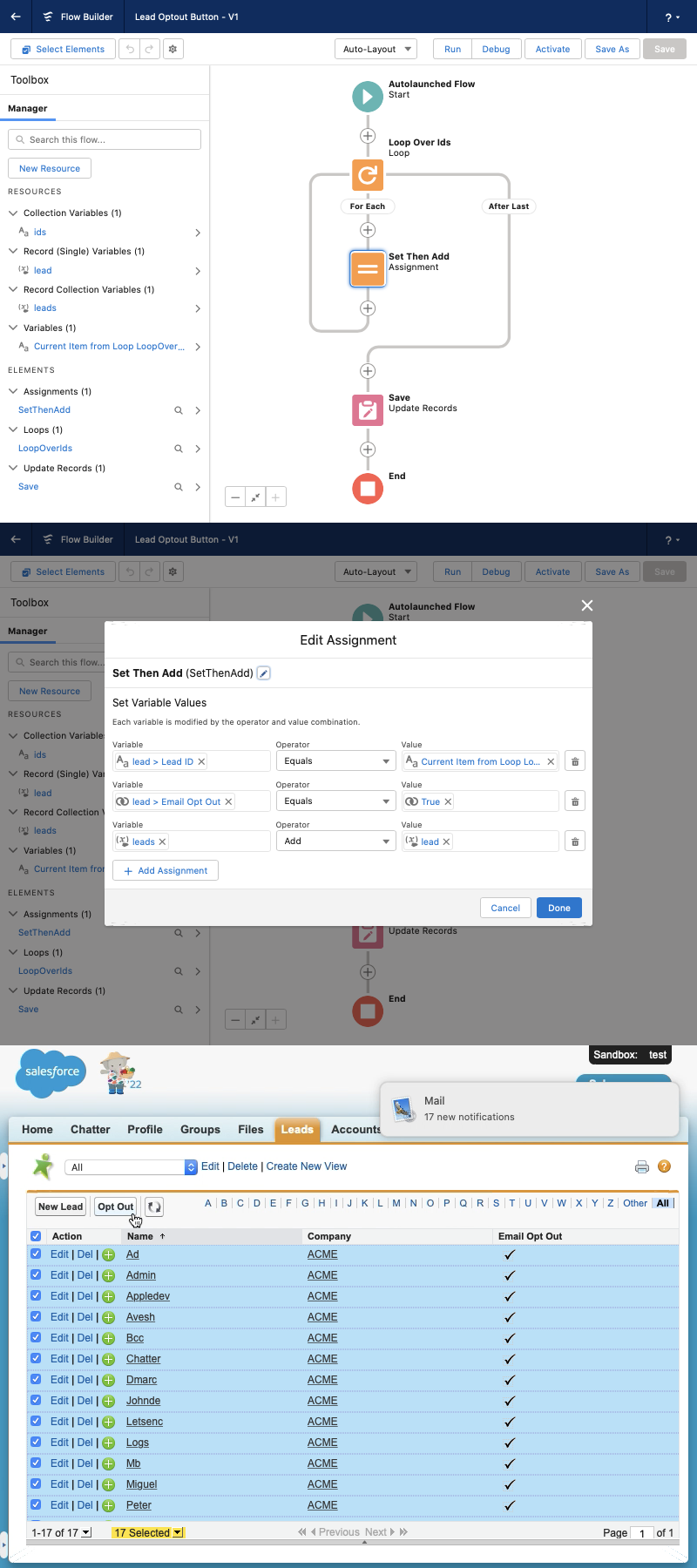This screenshot has height=1568, width=697.
Task: Select the End element icon on the undimmed canvas
Action: tap(368, 488)
